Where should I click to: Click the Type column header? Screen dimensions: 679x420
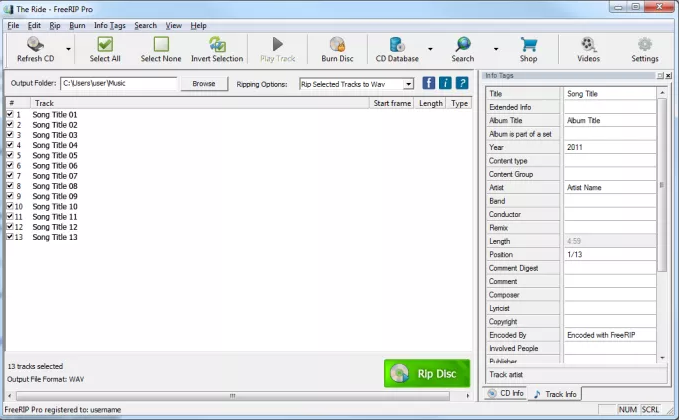(459, 103)
